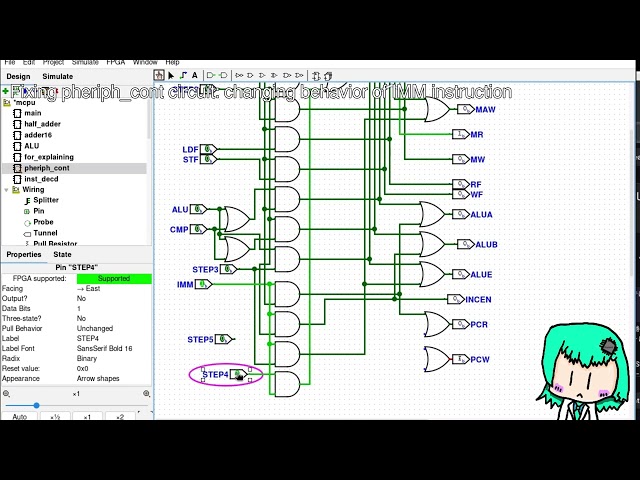
Task: Change Pull Behavior value Unchanged
Action: (x=113, y=329)
